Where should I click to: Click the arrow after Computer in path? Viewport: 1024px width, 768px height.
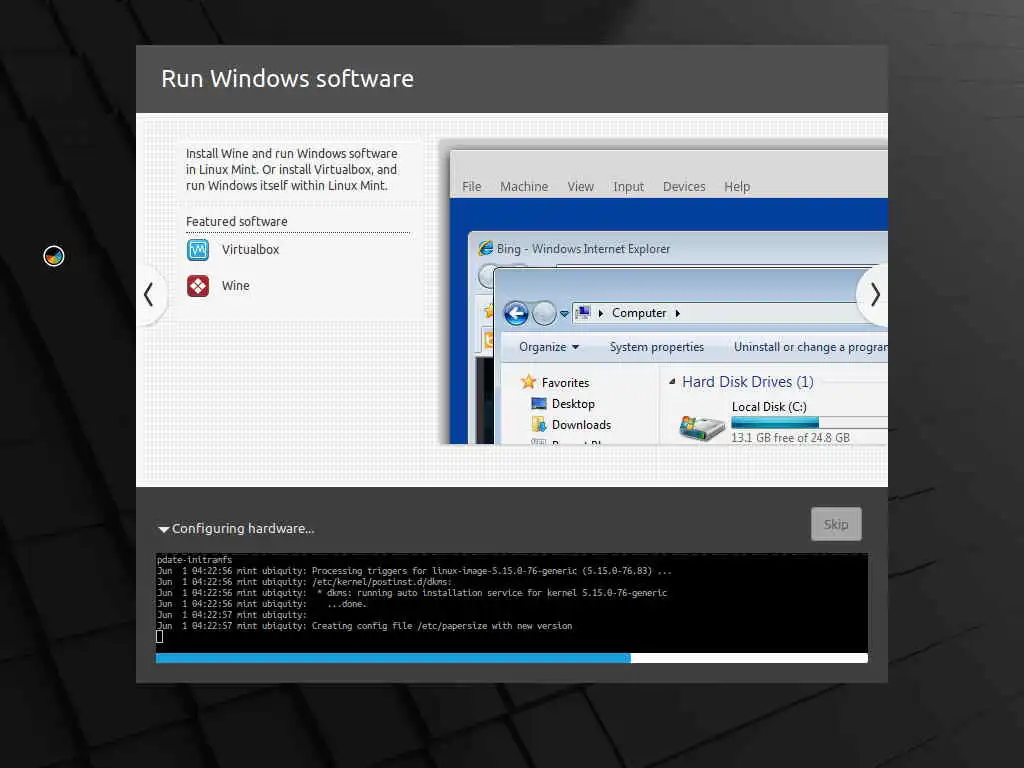pyautogui.click(x=678, y=313)
